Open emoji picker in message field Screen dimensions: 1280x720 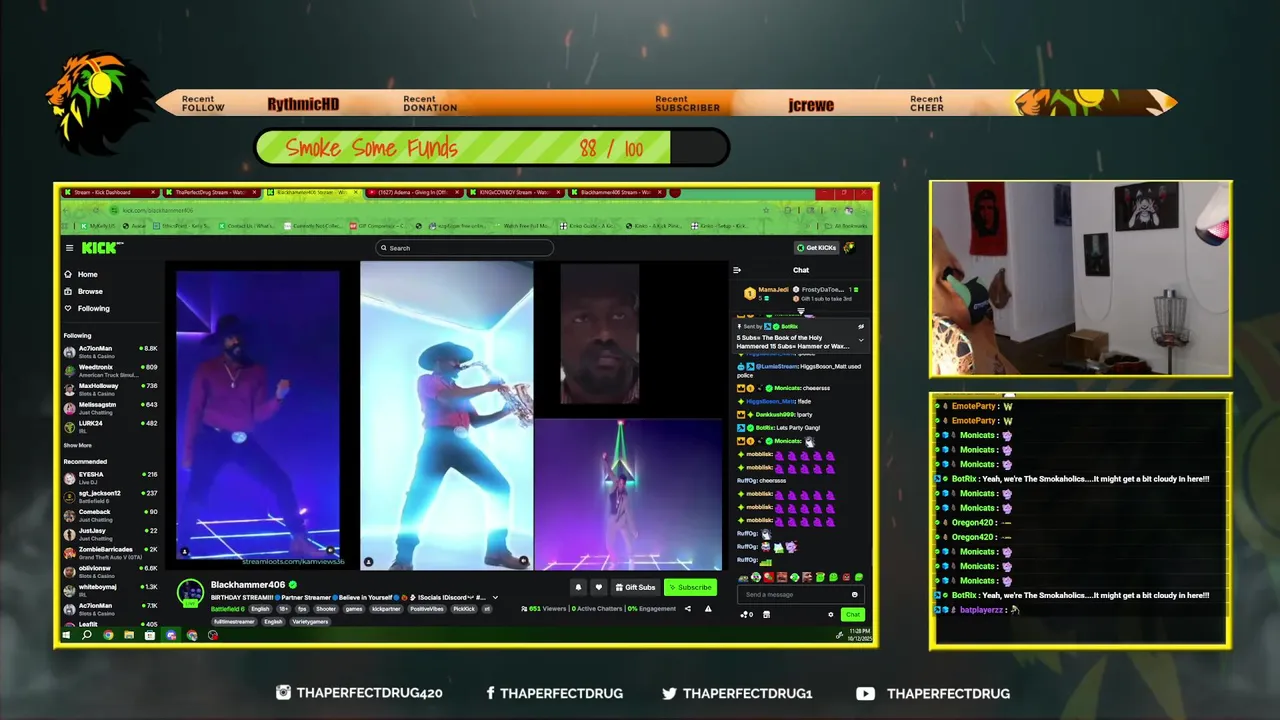point(855,594)
